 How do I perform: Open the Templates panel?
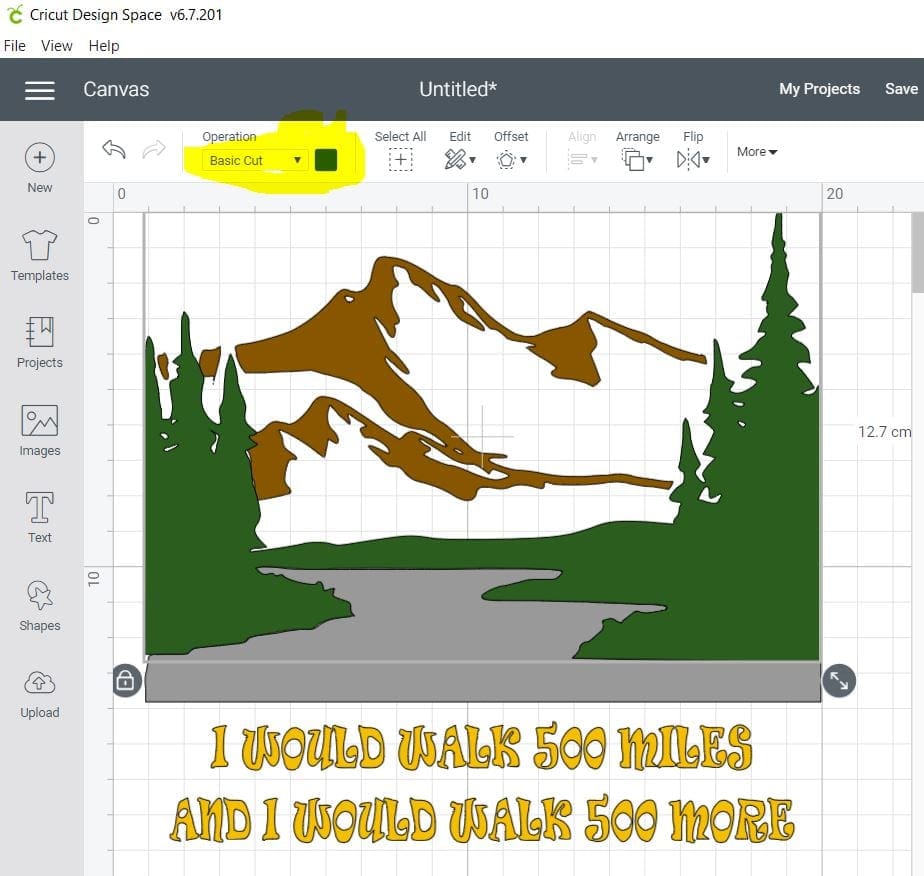[39, 256]
